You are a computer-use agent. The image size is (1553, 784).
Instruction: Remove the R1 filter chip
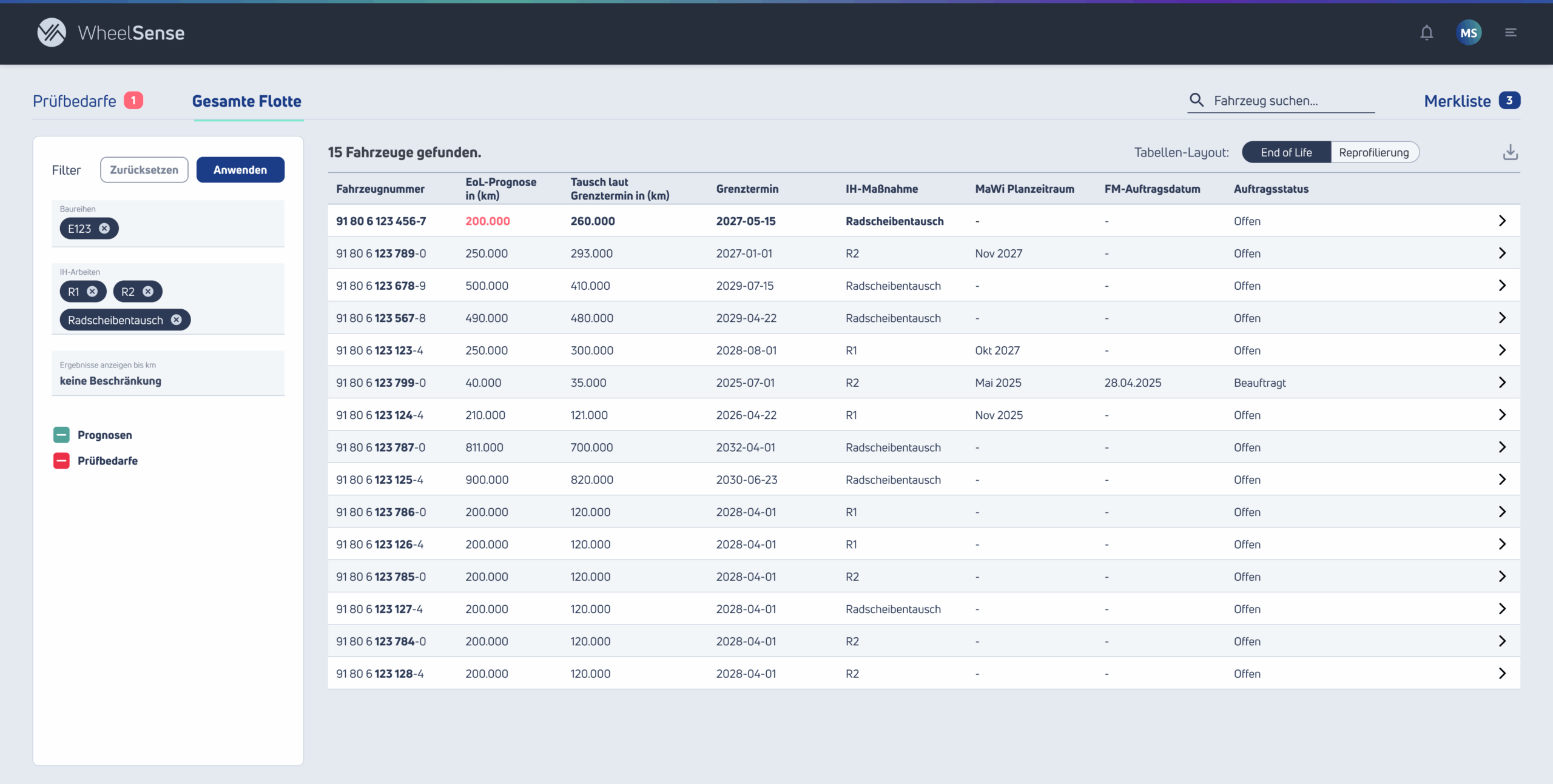click(x=92, y=292)
